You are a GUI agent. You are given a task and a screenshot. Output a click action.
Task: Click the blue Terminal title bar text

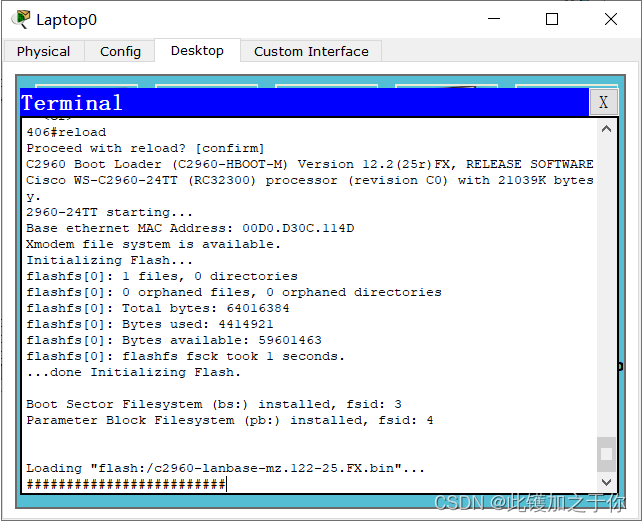point(72,102)
